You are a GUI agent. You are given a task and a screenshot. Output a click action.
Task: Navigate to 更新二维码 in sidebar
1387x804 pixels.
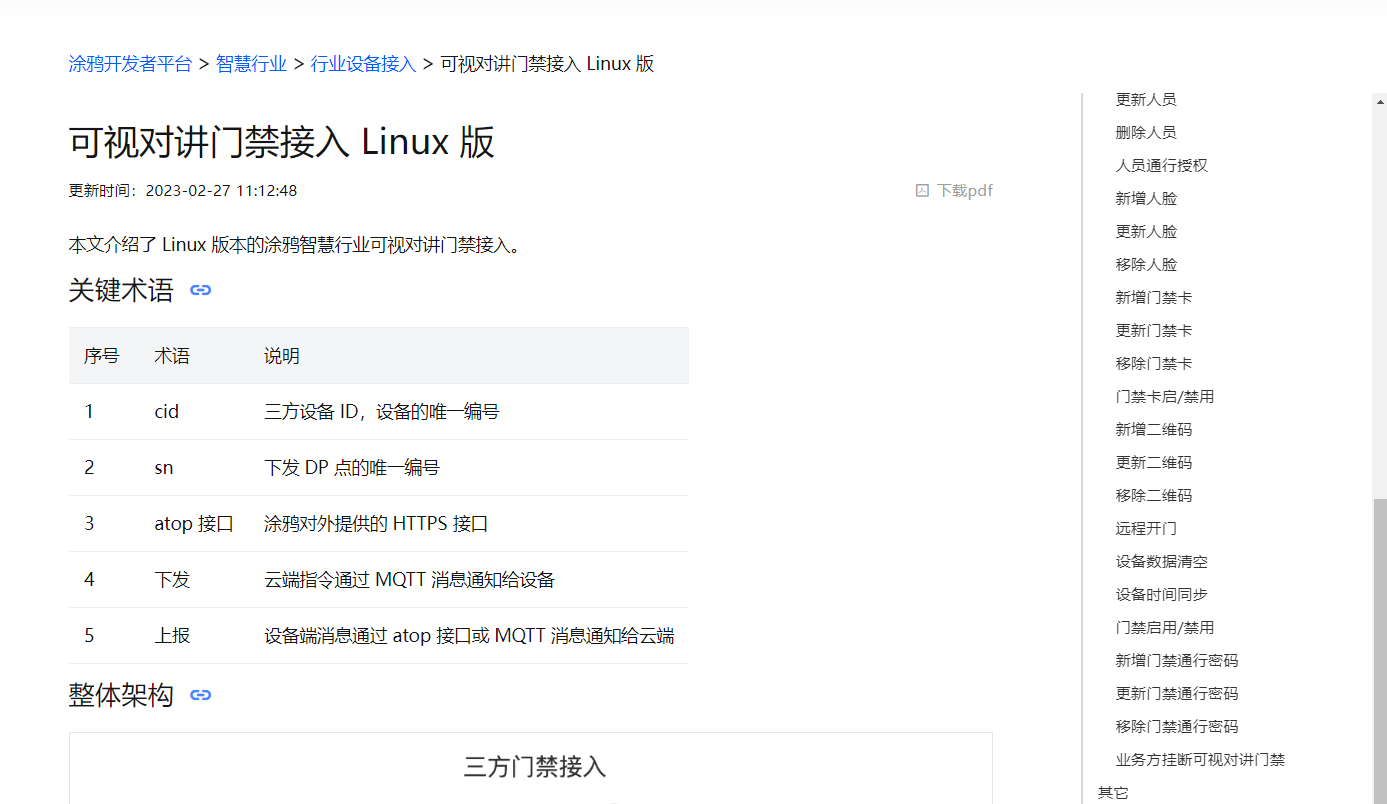click(x=1154, y=462)
